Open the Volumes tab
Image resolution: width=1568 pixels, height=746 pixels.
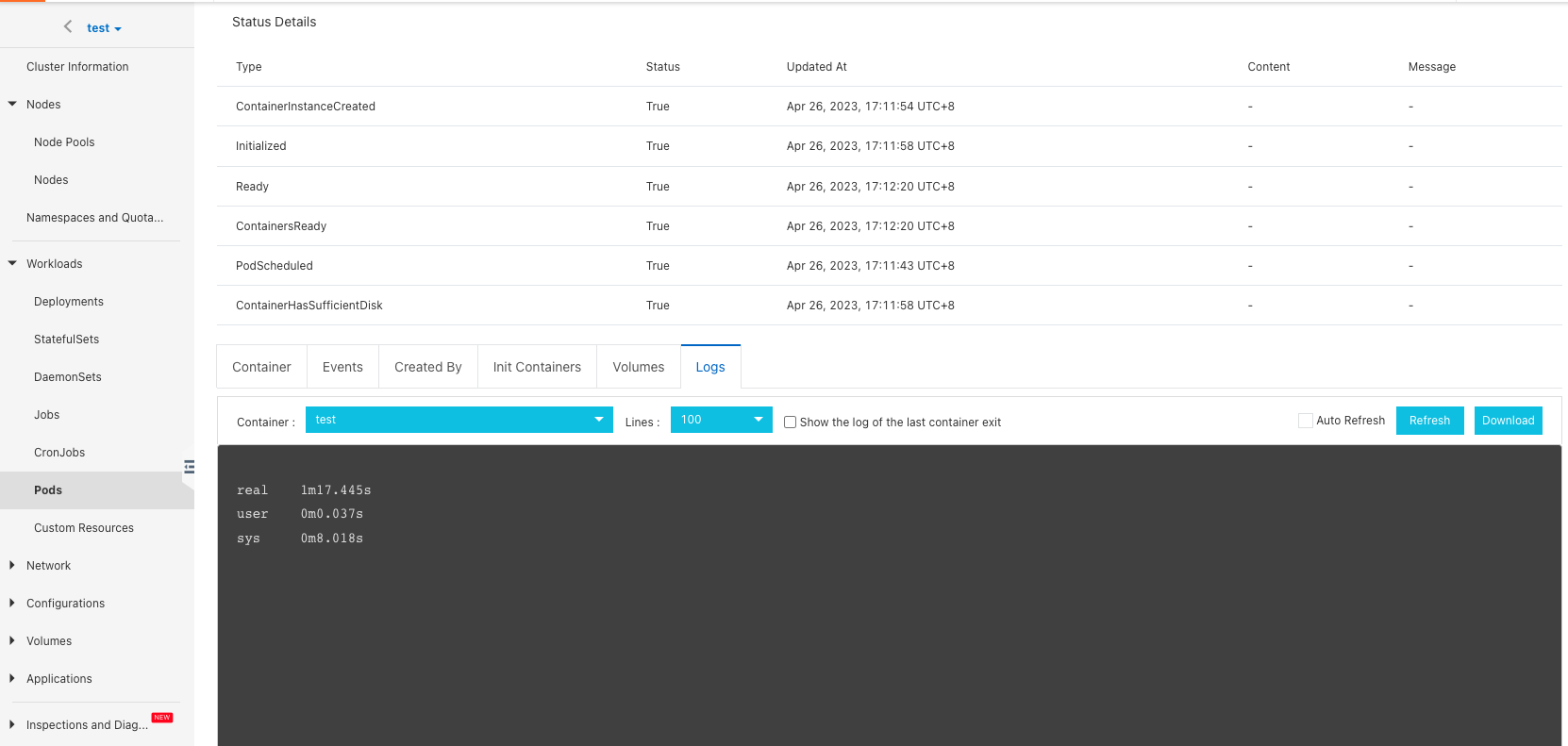(639, 367)
